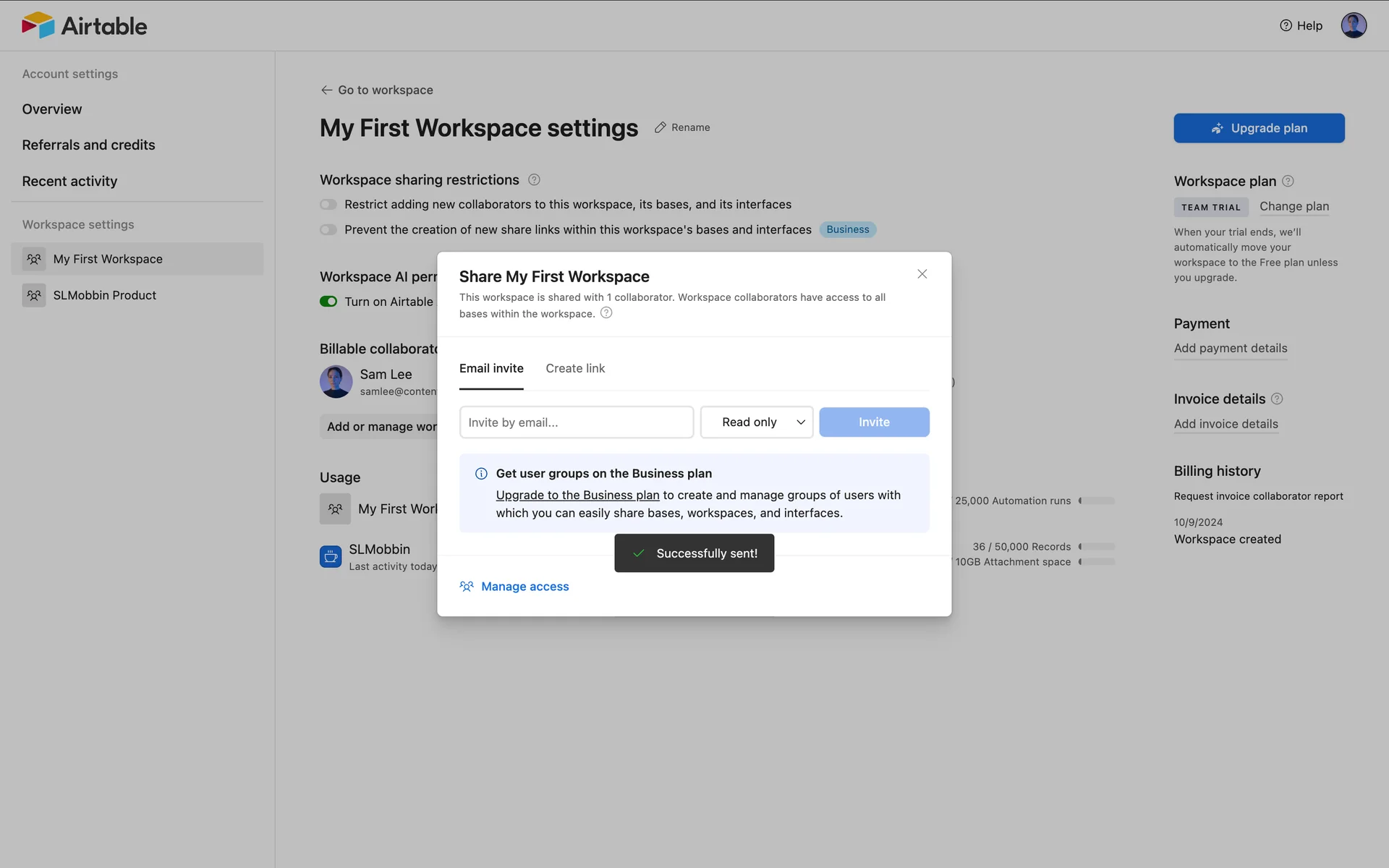Click the back arrow to workspace
The height and width of the screenshot is (868, 1389).
tap(326, 90)
